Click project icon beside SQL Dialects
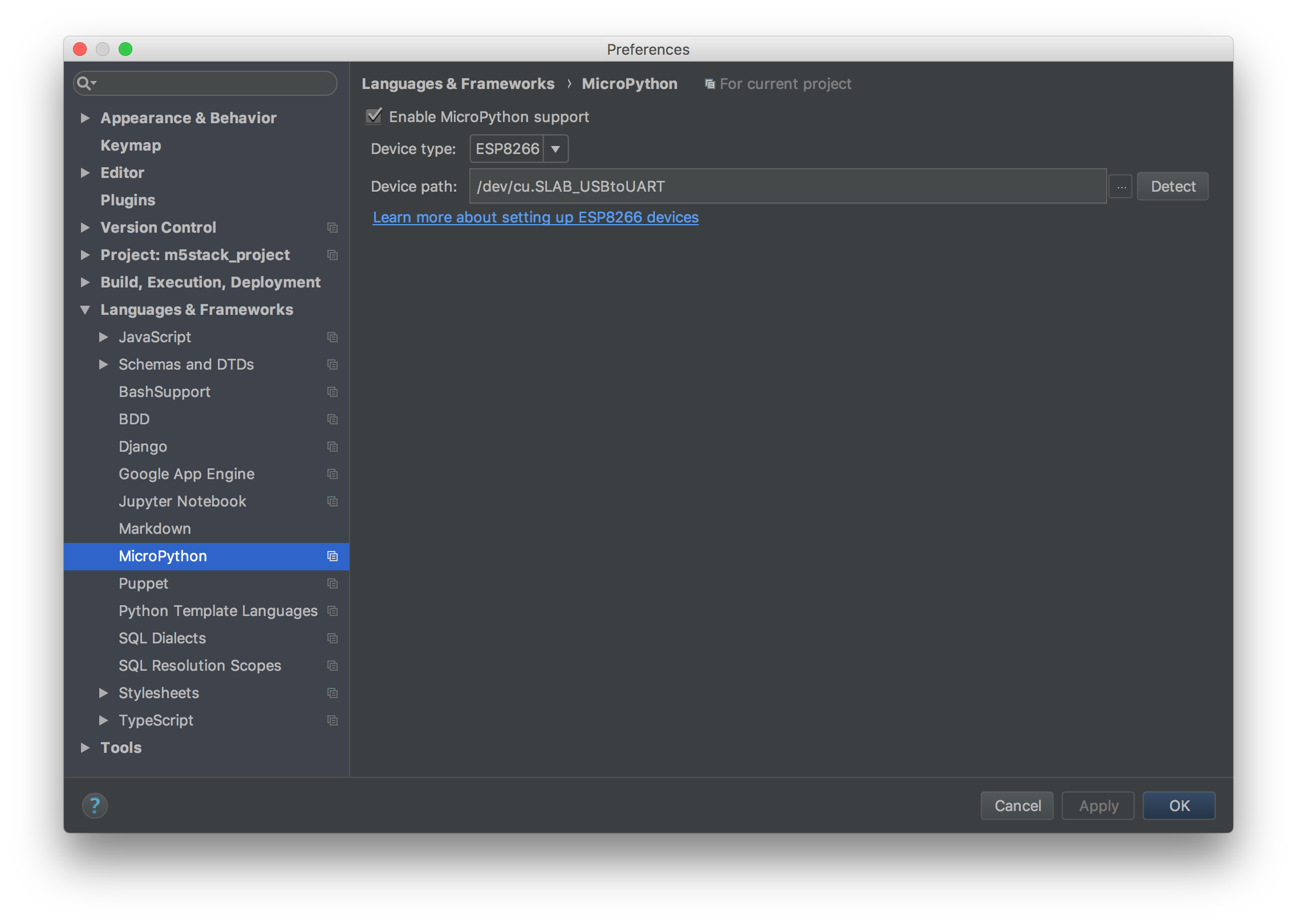Screen dimensions: 1297x924 [333, 638]
